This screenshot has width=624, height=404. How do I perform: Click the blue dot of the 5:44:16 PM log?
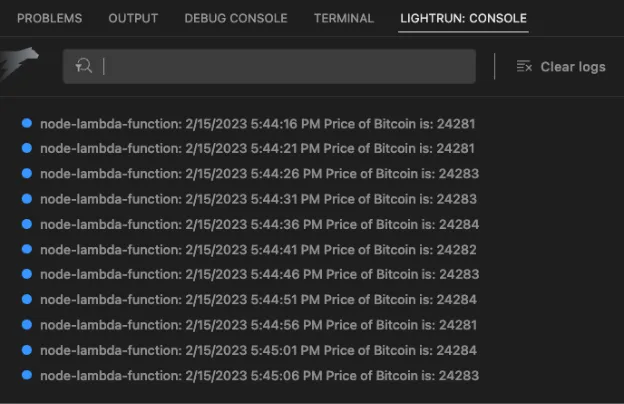tap(27, 123)
